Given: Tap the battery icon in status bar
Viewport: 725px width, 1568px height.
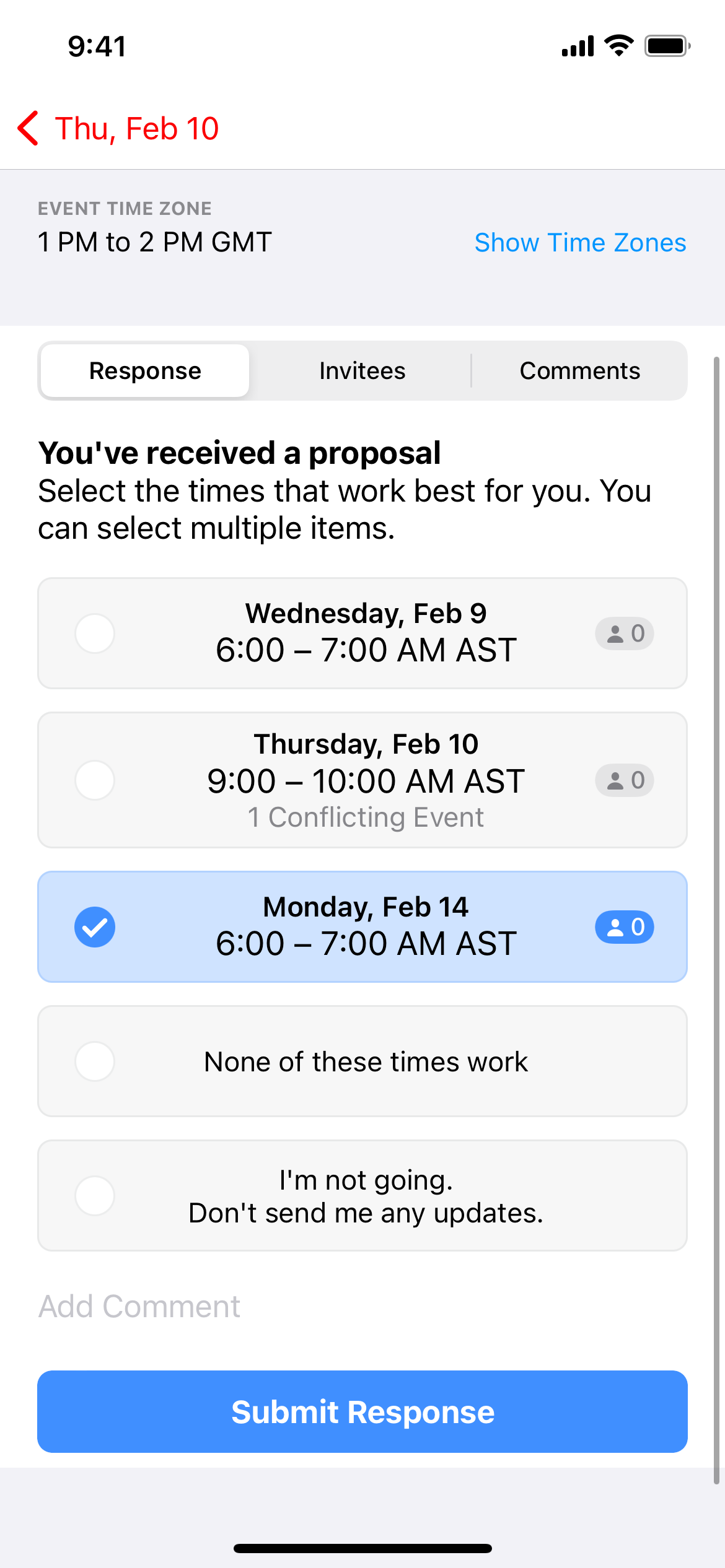Looking at the screenshot, I should click(x=667, y=46).
